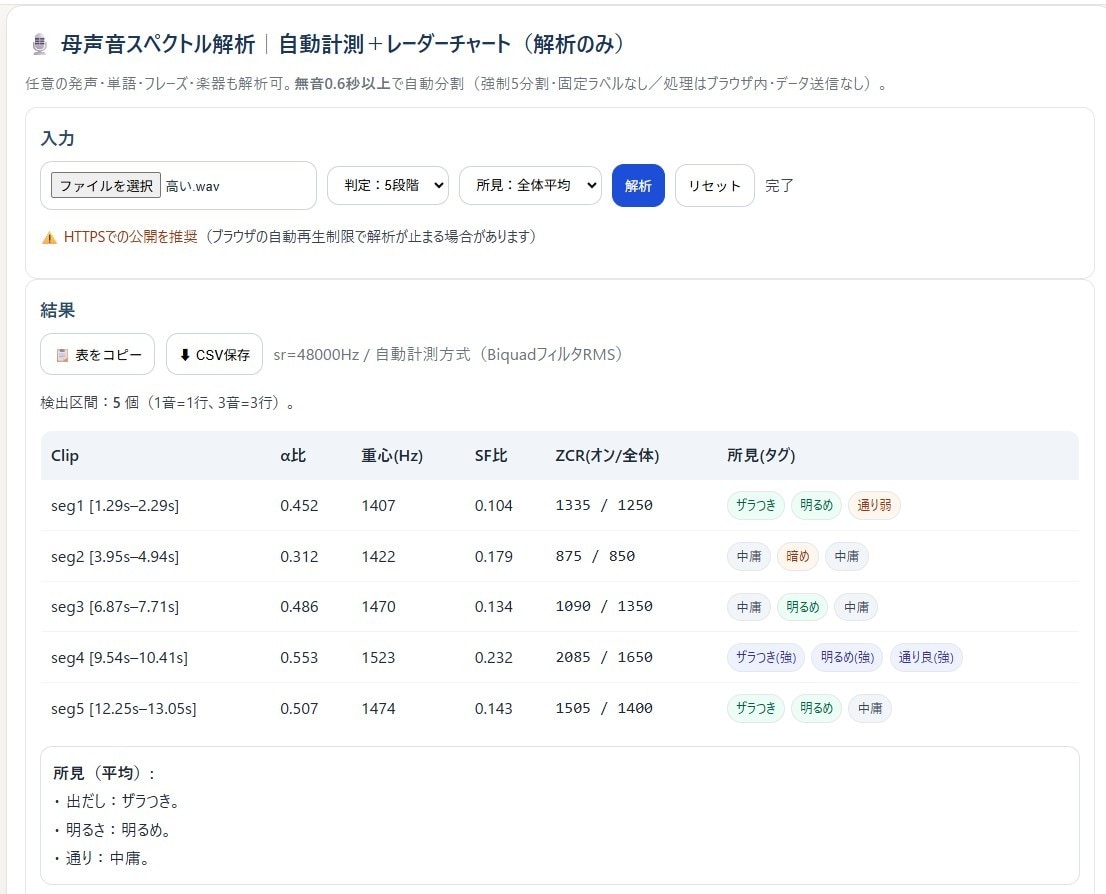Image resolution: width=1106 pixels, height=894 pixels.
Task: Click the α比 value 0.553
Action: pyautogui.click(x=299, y=658)
